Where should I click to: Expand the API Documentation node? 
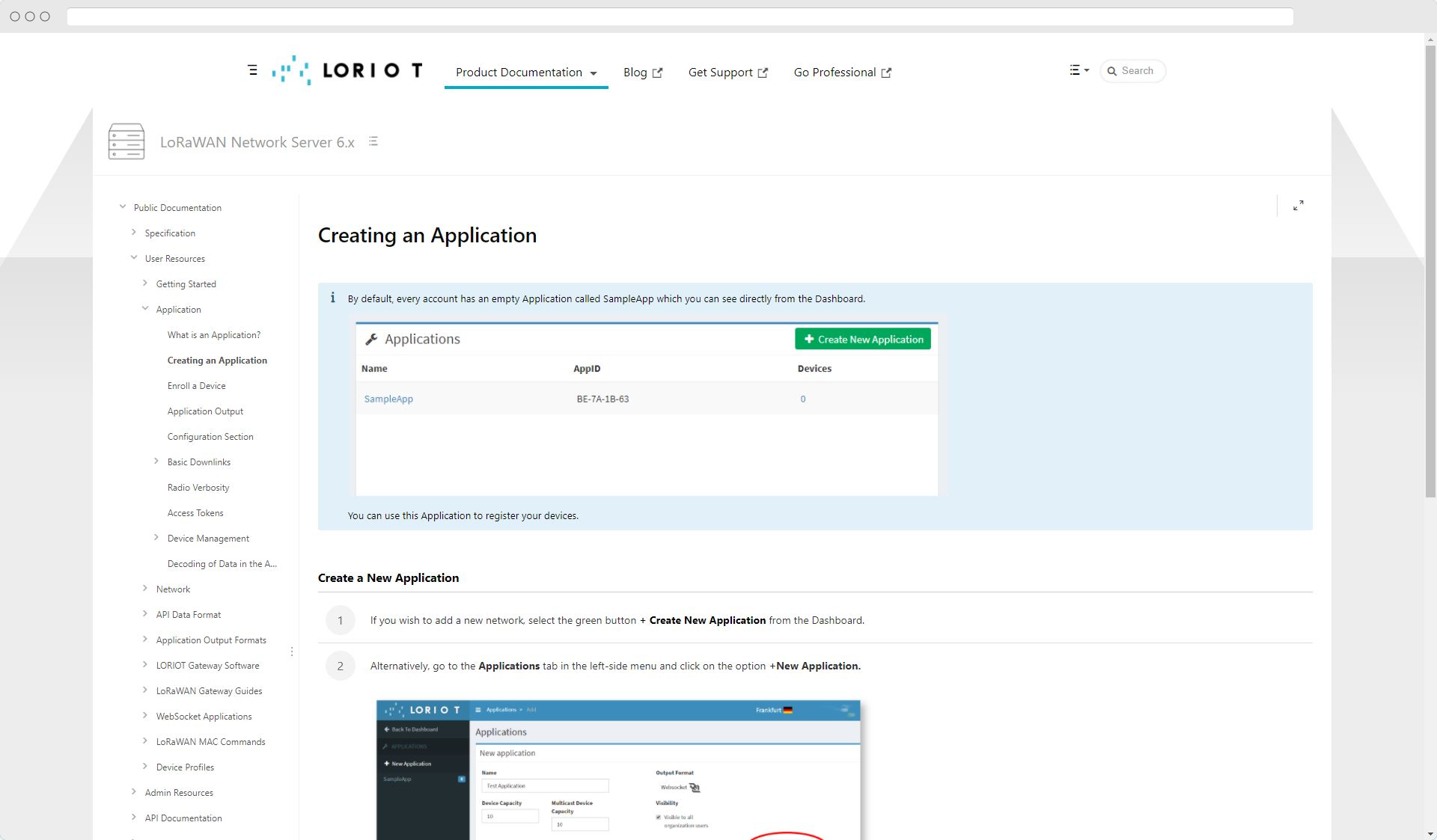(x=134, y=818)
